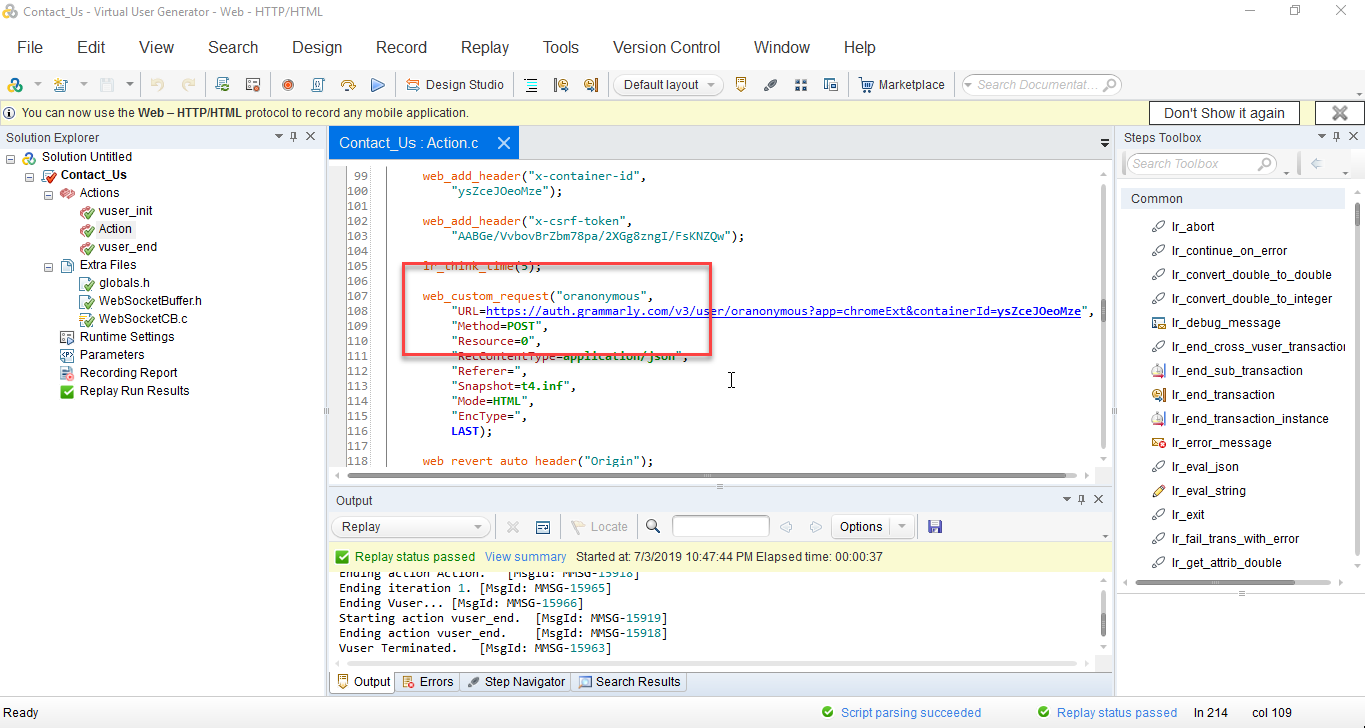
Task: Click Don't Show it again button
Action: (x=1224, y=113)
